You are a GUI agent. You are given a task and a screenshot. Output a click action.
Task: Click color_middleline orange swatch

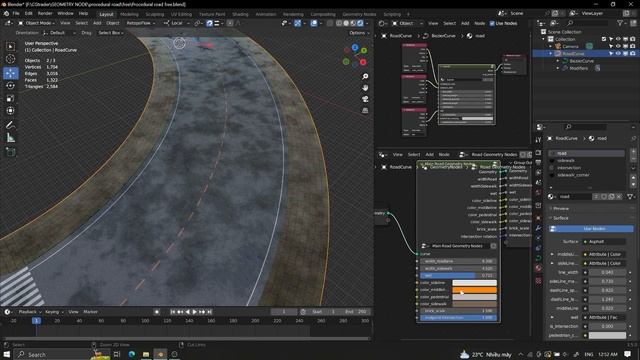pyautogui.click(x=474, y=290)
